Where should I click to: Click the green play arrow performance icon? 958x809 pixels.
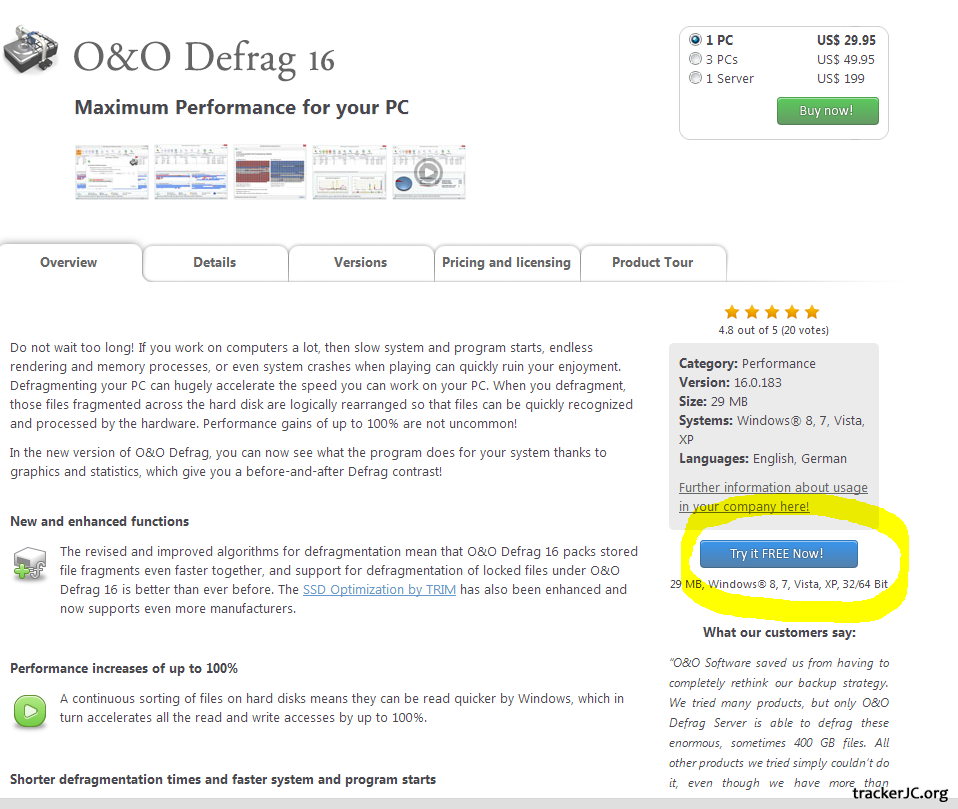click(30, 711)
